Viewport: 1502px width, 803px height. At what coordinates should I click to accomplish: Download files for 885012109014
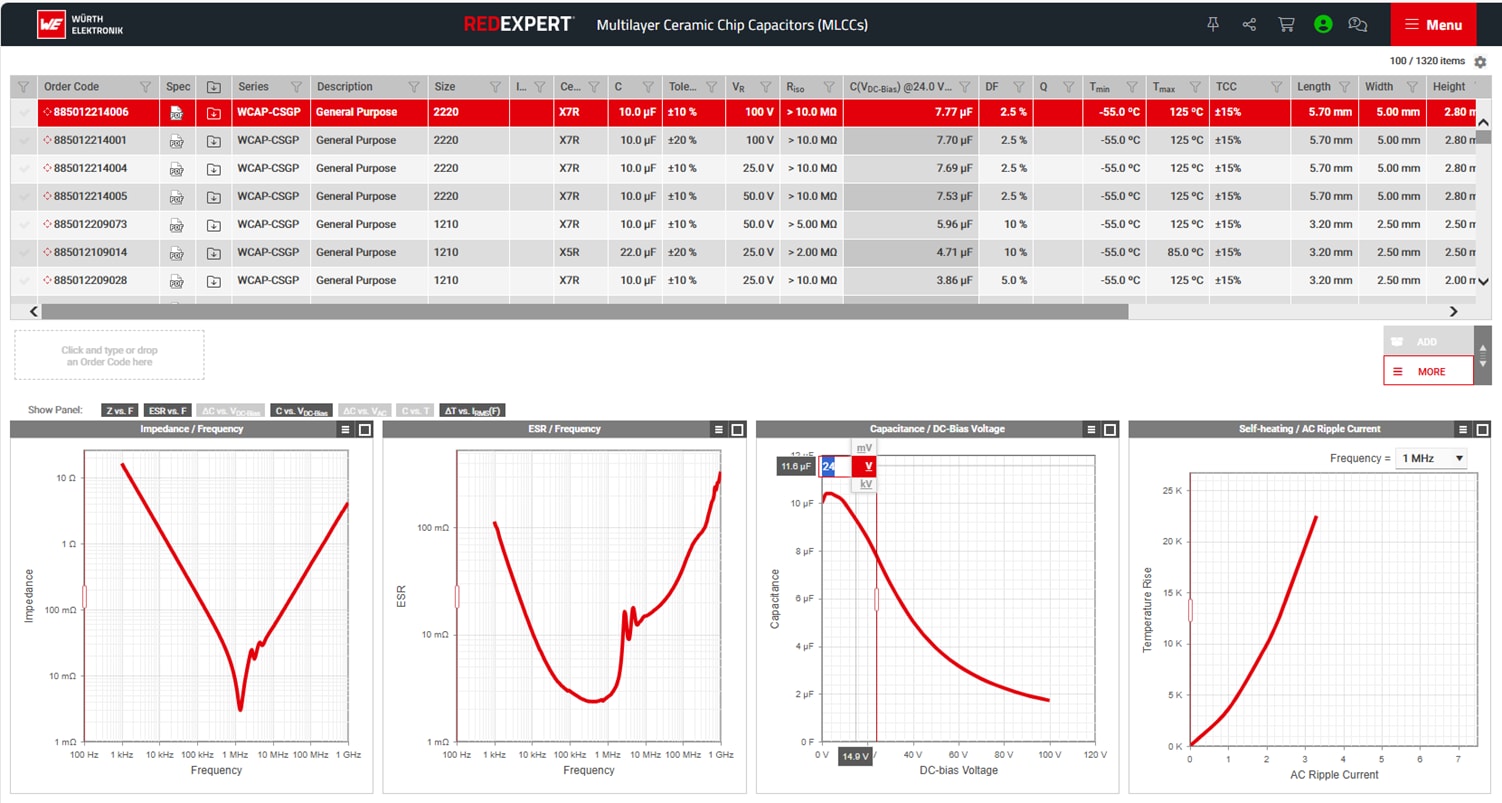click(x=213, y=253)
